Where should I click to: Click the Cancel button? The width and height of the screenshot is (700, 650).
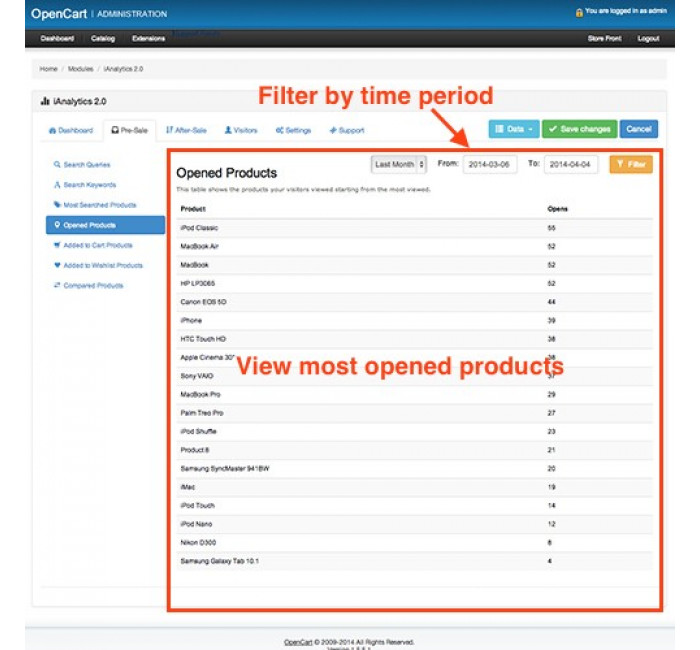tap(638, 129)
